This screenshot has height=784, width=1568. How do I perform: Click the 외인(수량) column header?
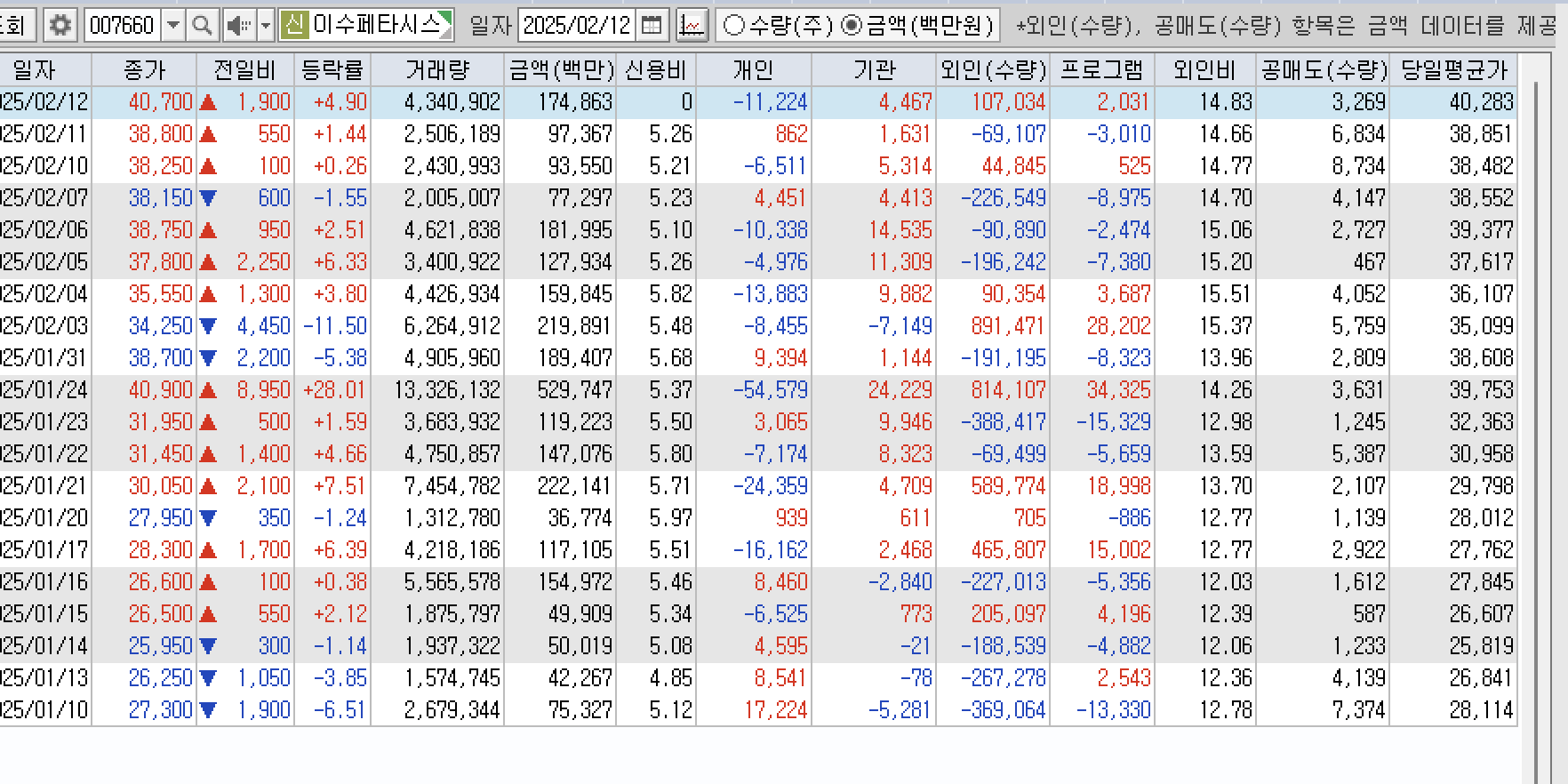993,69
